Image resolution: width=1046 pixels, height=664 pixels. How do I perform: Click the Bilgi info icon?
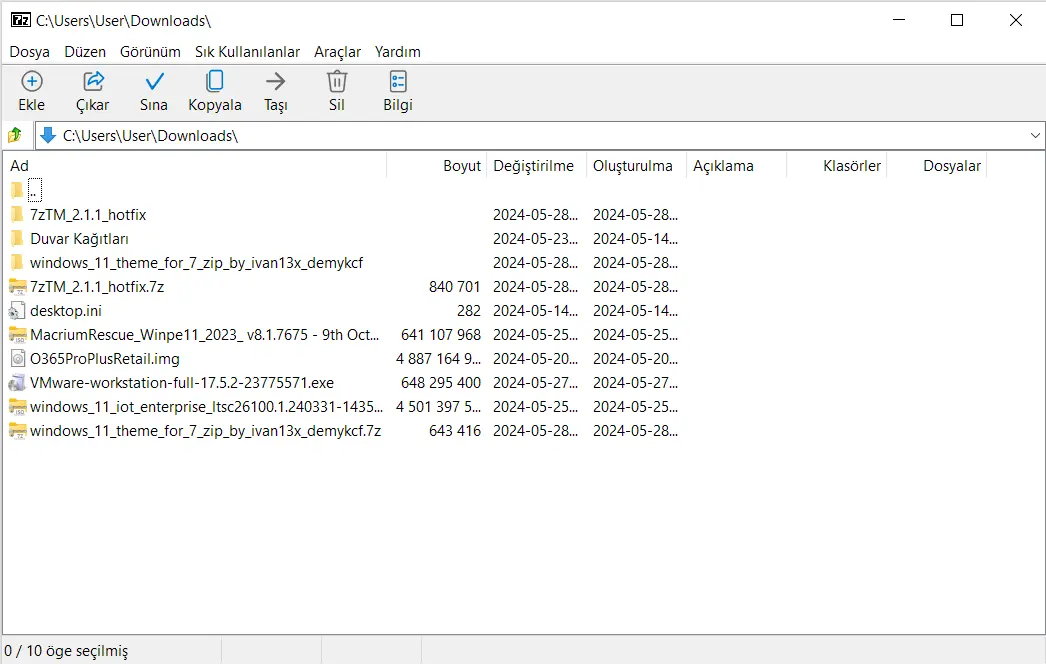[398, 81]
